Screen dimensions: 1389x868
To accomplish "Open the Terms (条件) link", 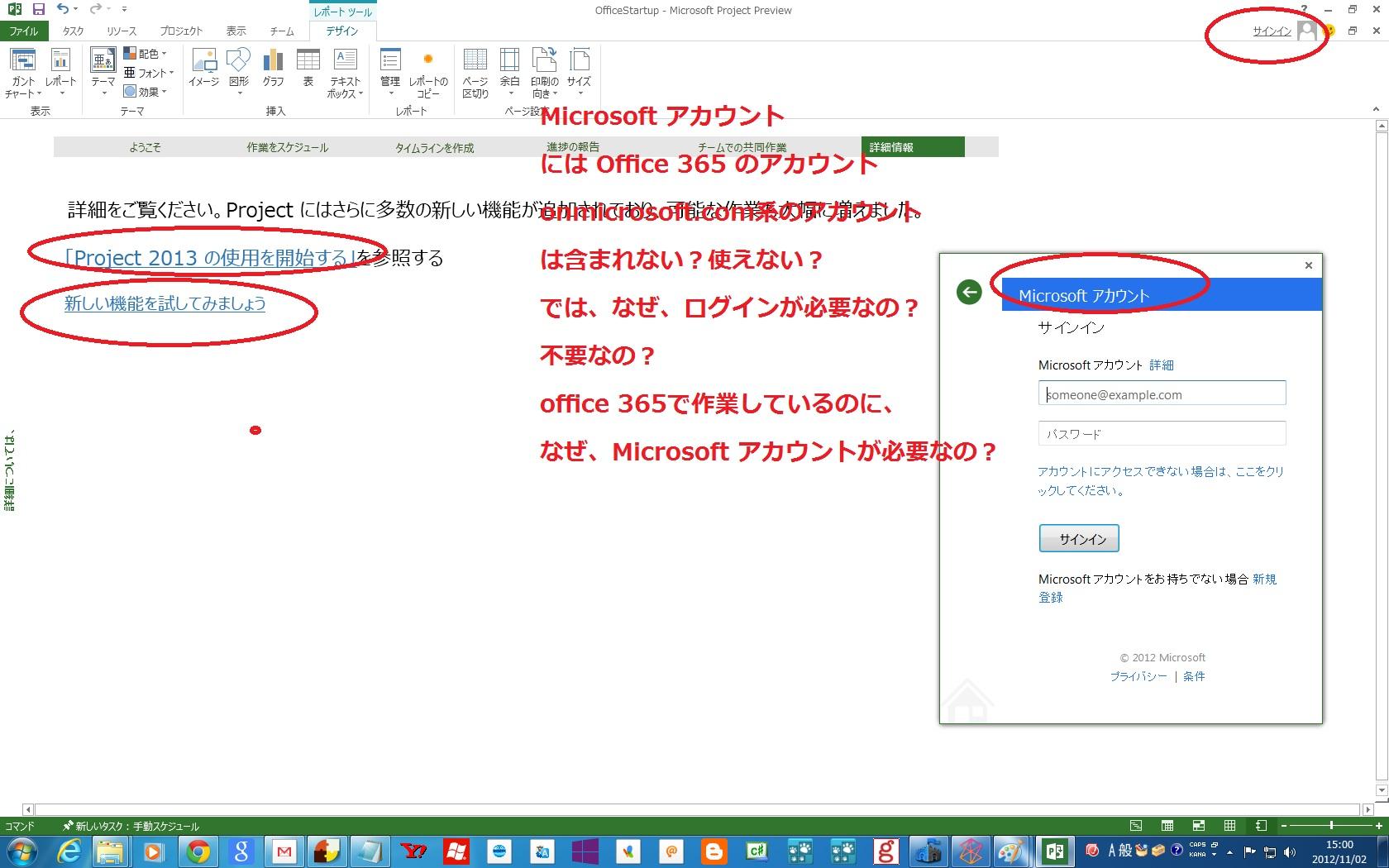I will click(1194, 676).
